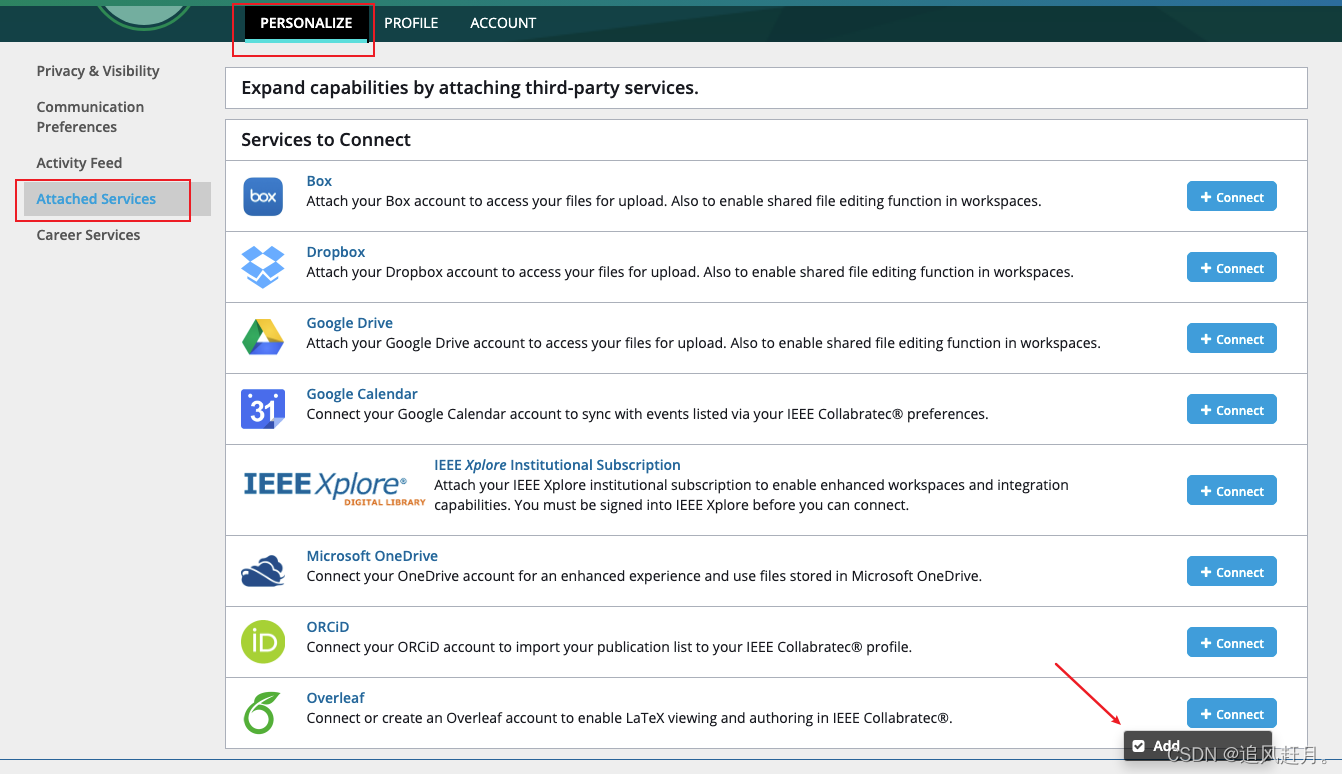Switch to the PROFILE tab

pyautogui.click(x=411, y=22)
